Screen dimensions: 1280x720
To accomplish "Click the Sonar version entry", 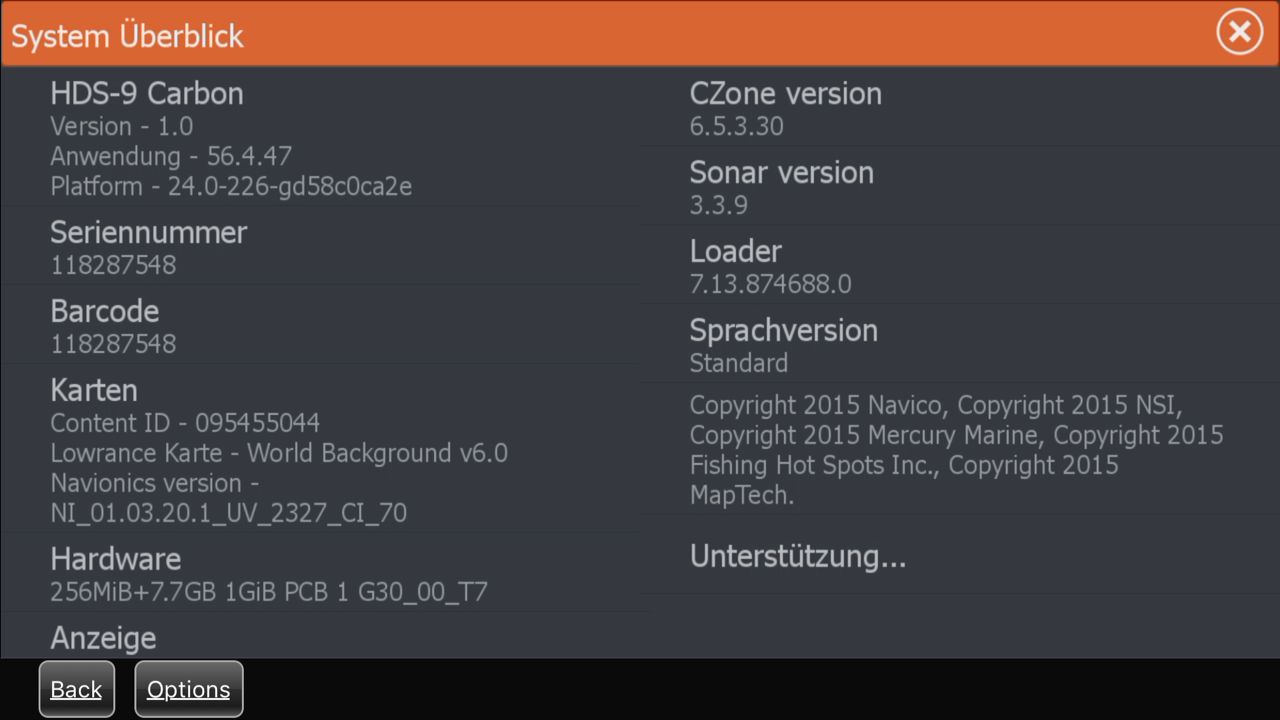I will 781,187.
